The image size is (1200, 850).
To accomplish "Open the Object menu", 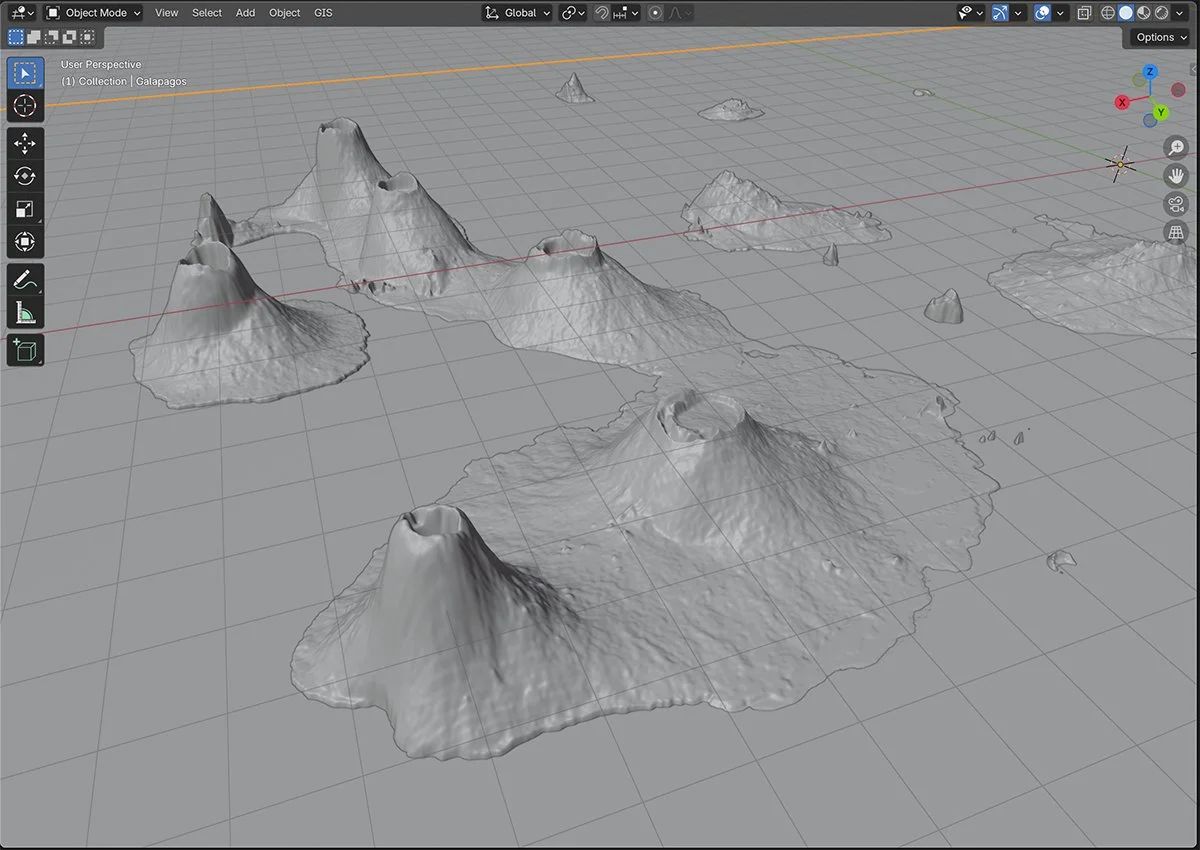I will pos(285,13).
